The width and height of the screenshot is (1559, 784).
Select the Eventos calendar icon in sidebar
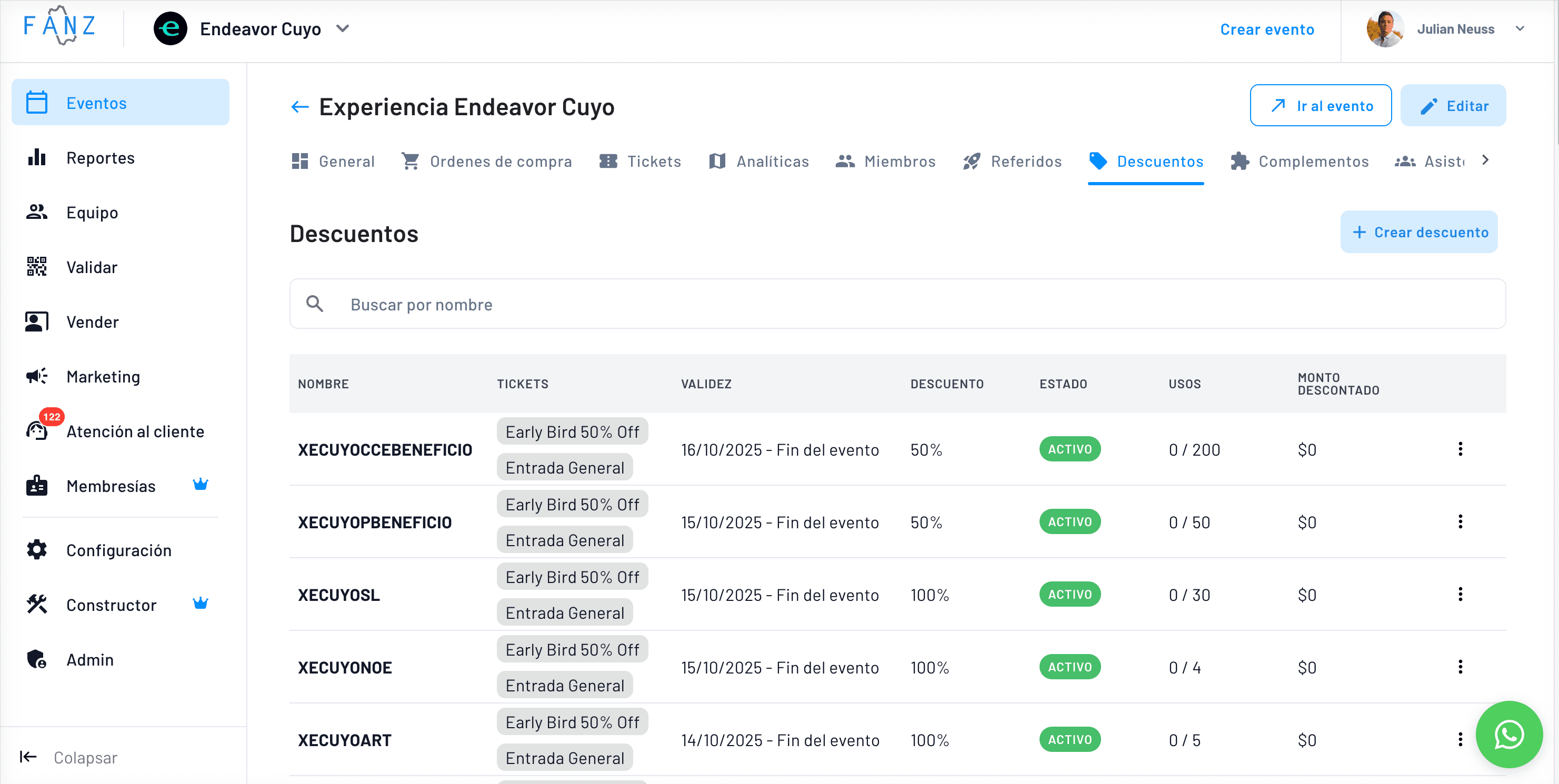[x=36, y=102]
